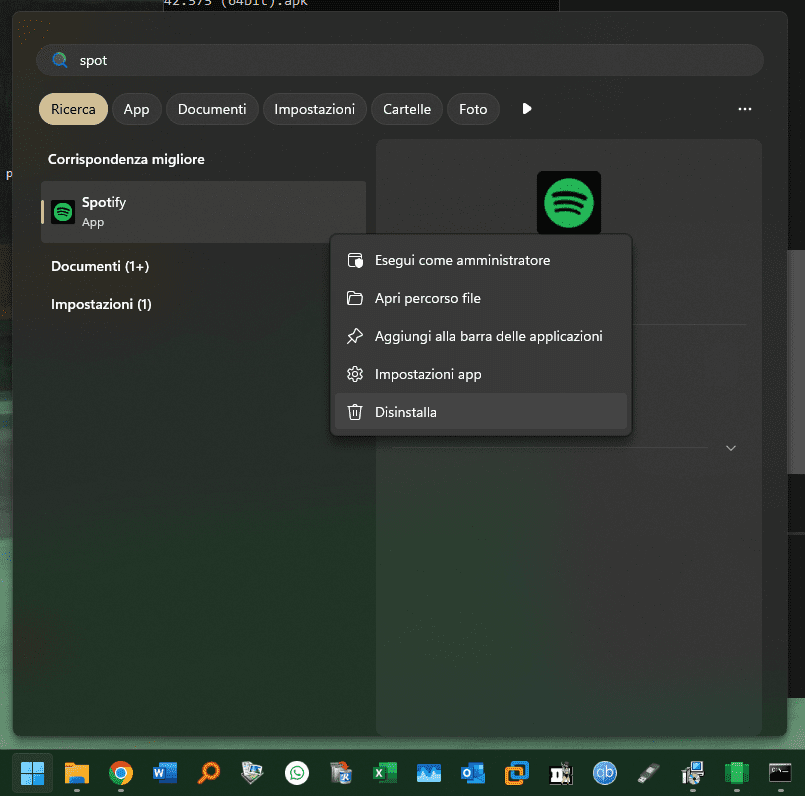Viewport: 805px width, 796px height.
Task: Select Disinstalla from the context menu
Action: pyautogui.click(x=406, y=412)
